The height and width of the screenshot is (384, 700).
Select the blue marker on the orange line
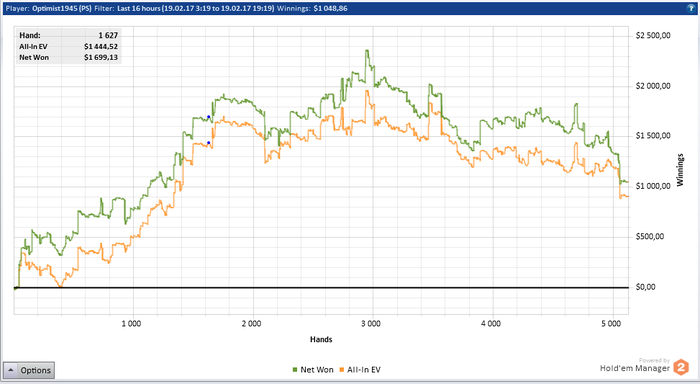click(208, 143)
